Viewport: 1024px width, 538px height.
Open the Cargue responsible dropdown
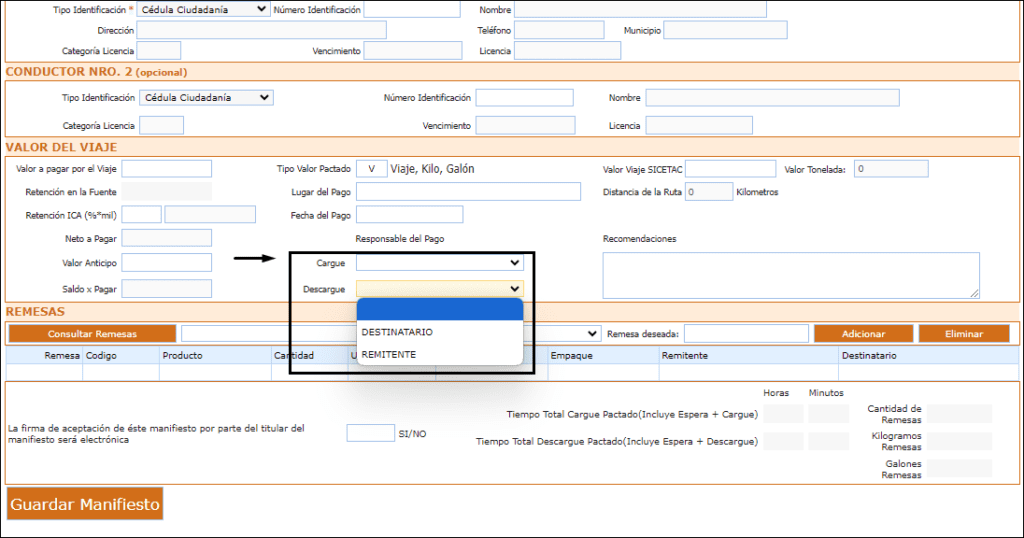(439, 263)
